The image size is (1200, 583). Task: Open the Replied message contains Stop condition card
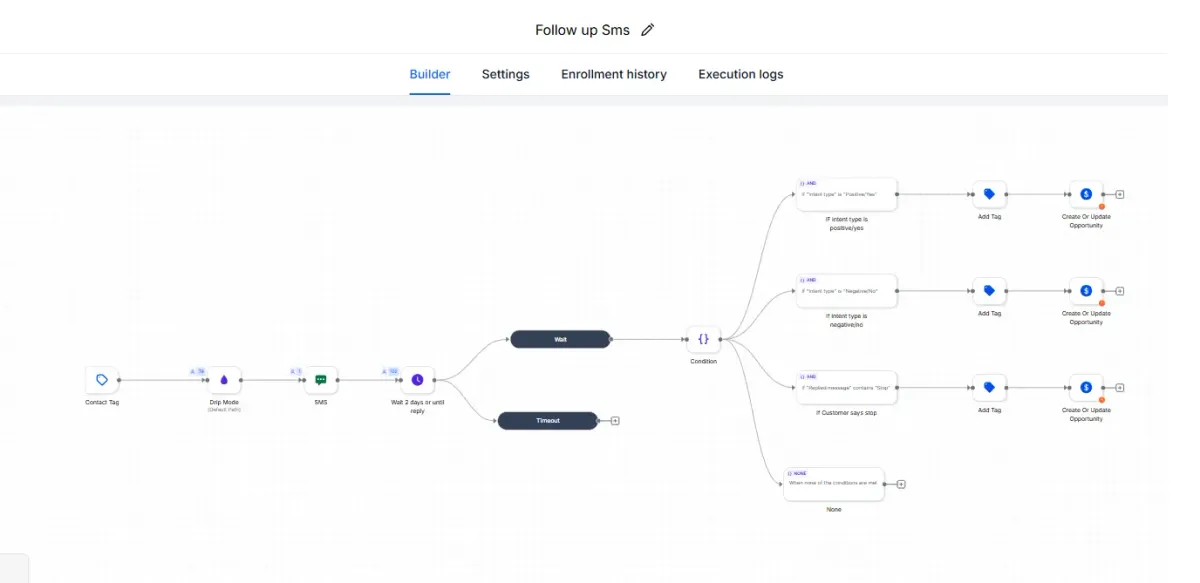pyautogui.click(x=847, y=388)
